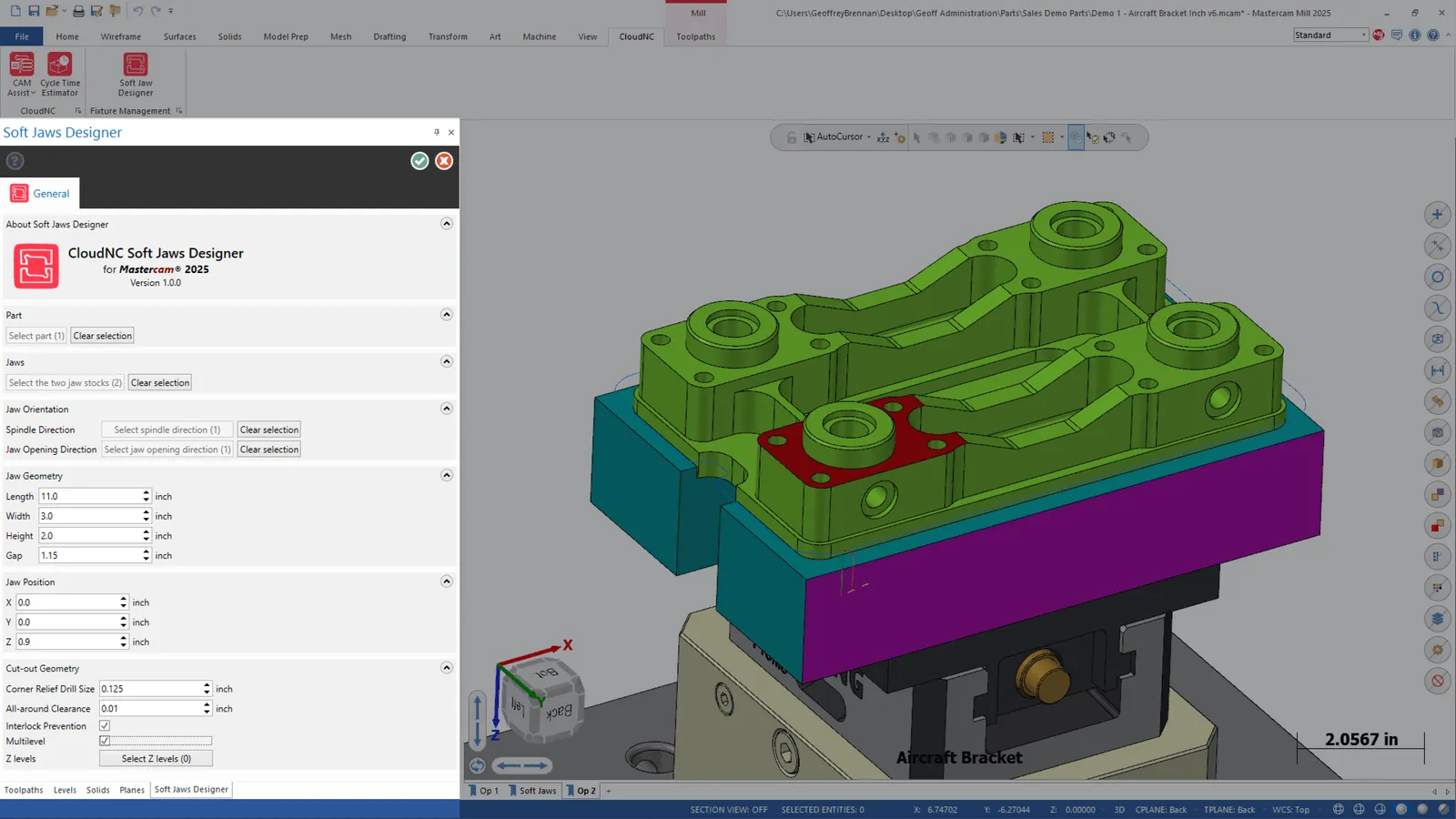Click the AutoCursor icon
Viewport: 1456px width, 819px height.
(809, 137)
